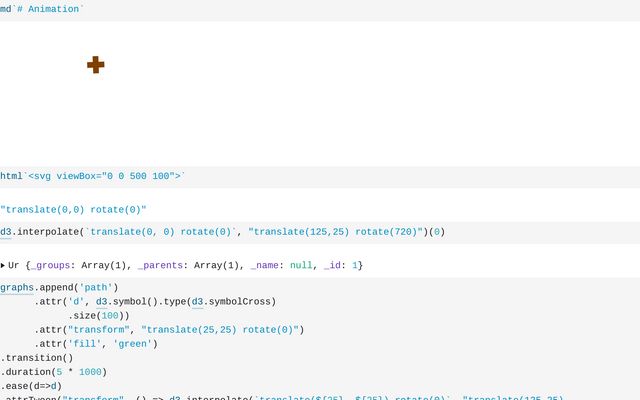Place cursor on the .transition() line
The image size is (640, 400).
37,358
